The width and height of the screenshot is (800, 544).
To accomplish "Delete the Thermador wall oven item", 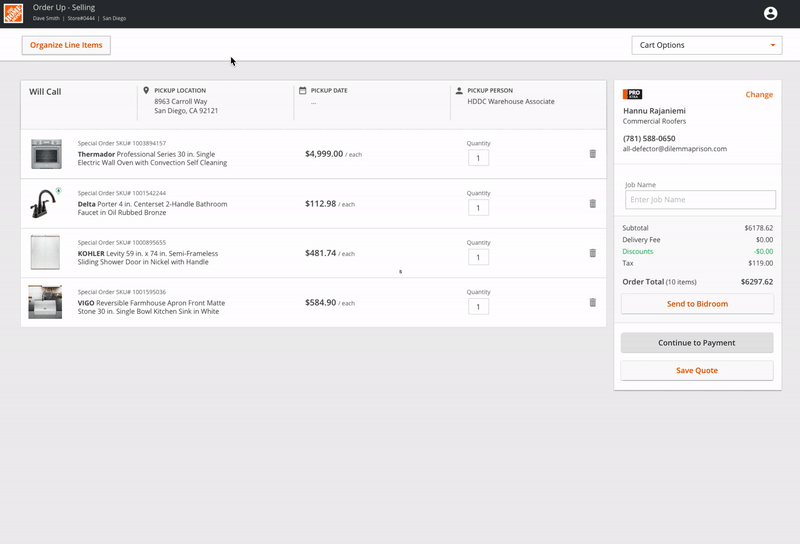I will tap(592, 154).
